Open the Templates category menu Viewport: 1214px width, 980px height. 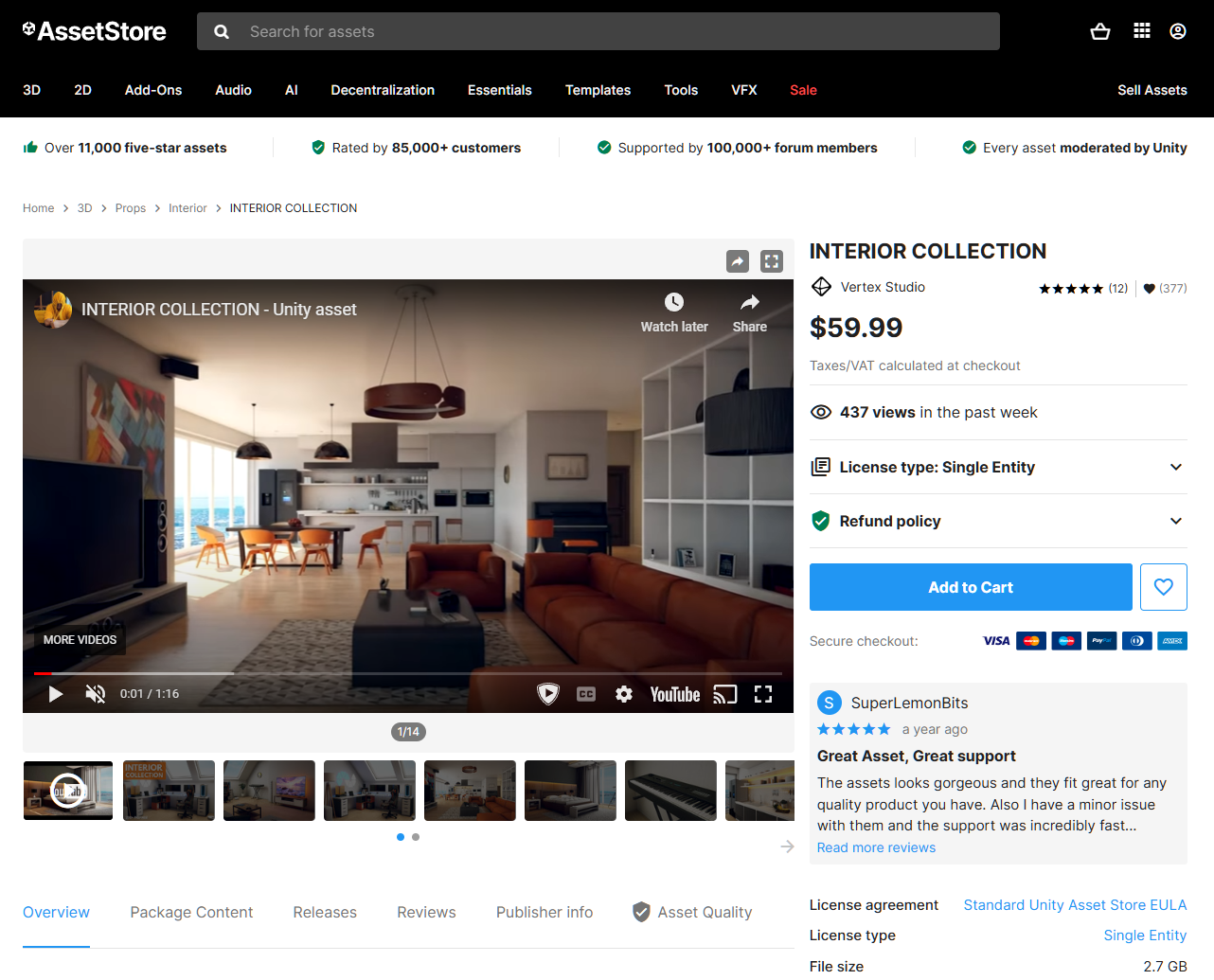point(598,90)
